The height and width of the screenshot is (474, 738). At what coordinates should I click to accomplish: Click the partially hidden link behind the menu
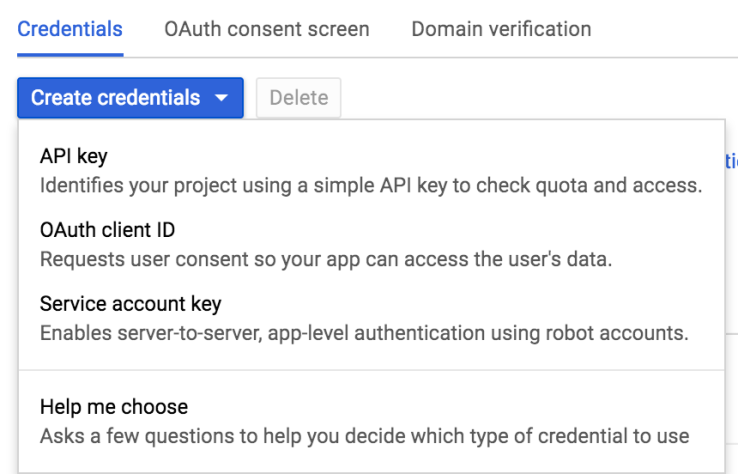tap(731, 161)
